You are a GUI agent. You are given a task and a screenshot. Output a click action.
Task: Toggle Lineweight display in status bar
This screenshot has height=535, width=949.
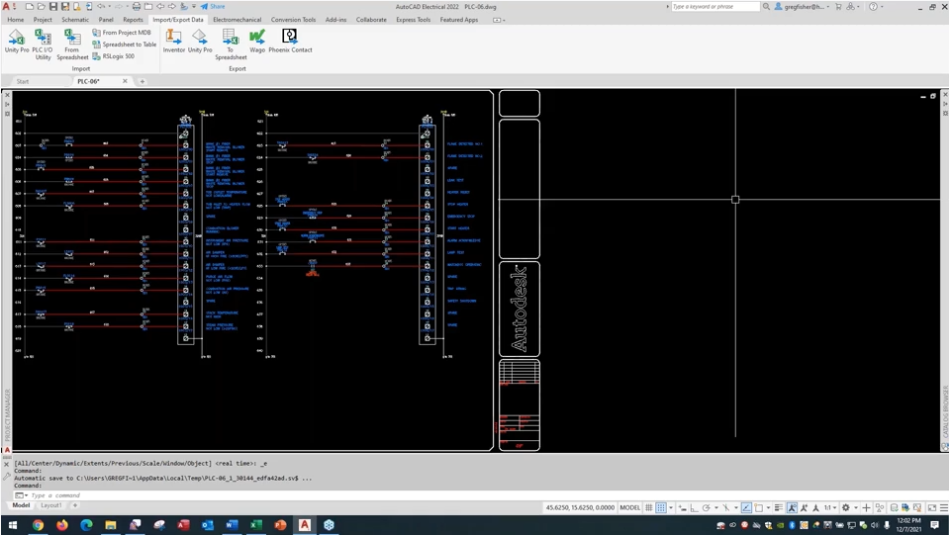(x=779, y=508)
